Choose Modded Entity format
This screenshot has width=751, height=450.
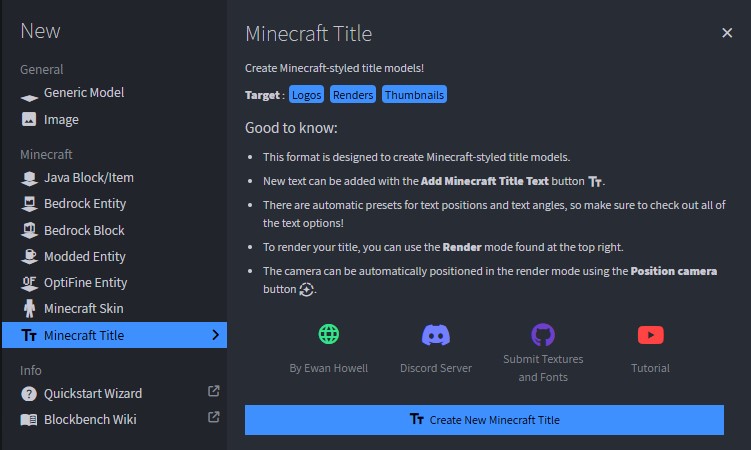(x=84, y=257)
